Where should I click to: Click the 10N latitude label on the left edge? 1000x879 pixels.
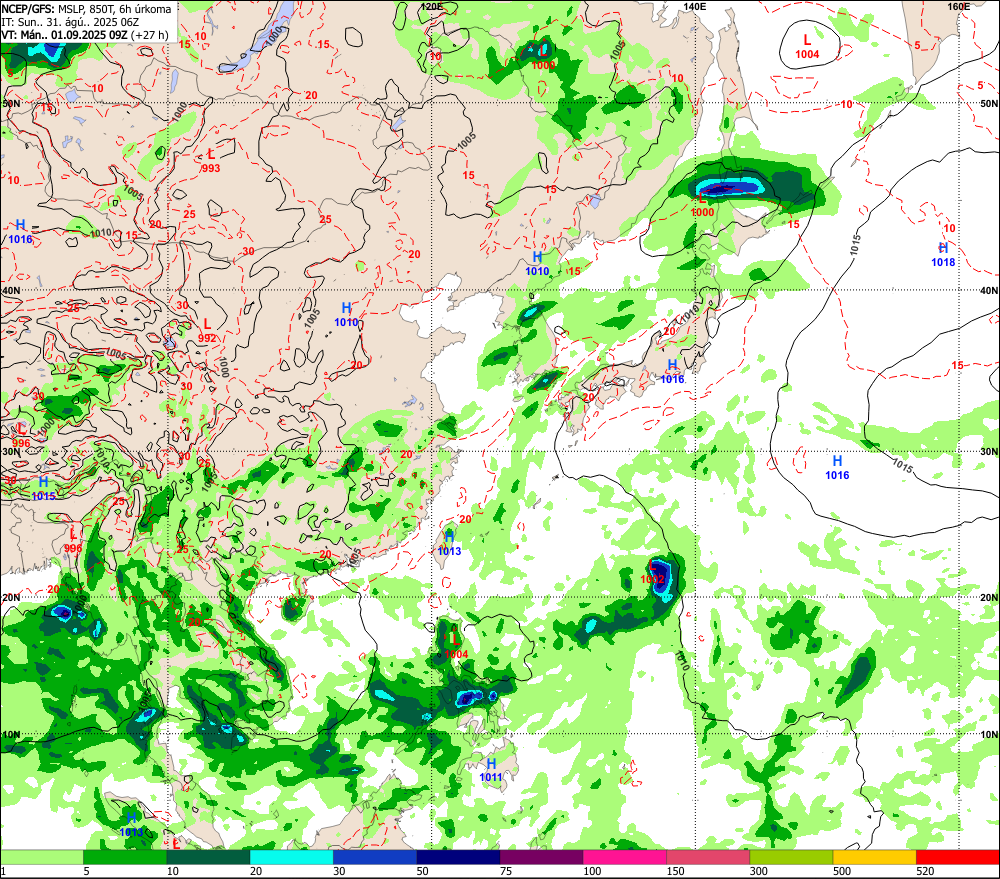click(x=11, y=734)
